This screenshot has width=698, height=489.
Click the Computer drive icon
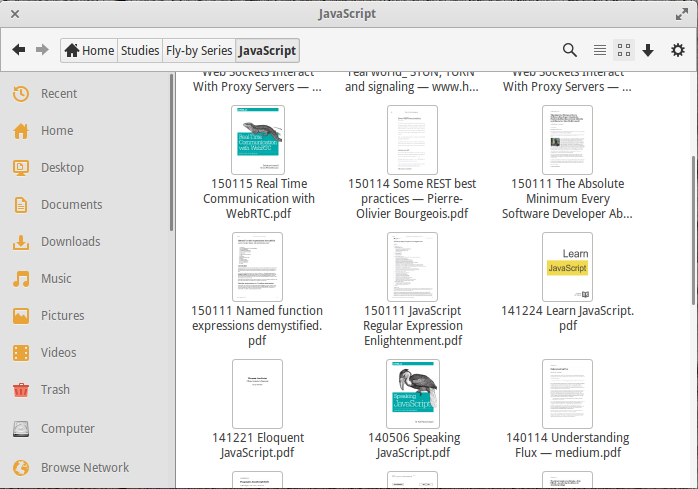(21, 429)
